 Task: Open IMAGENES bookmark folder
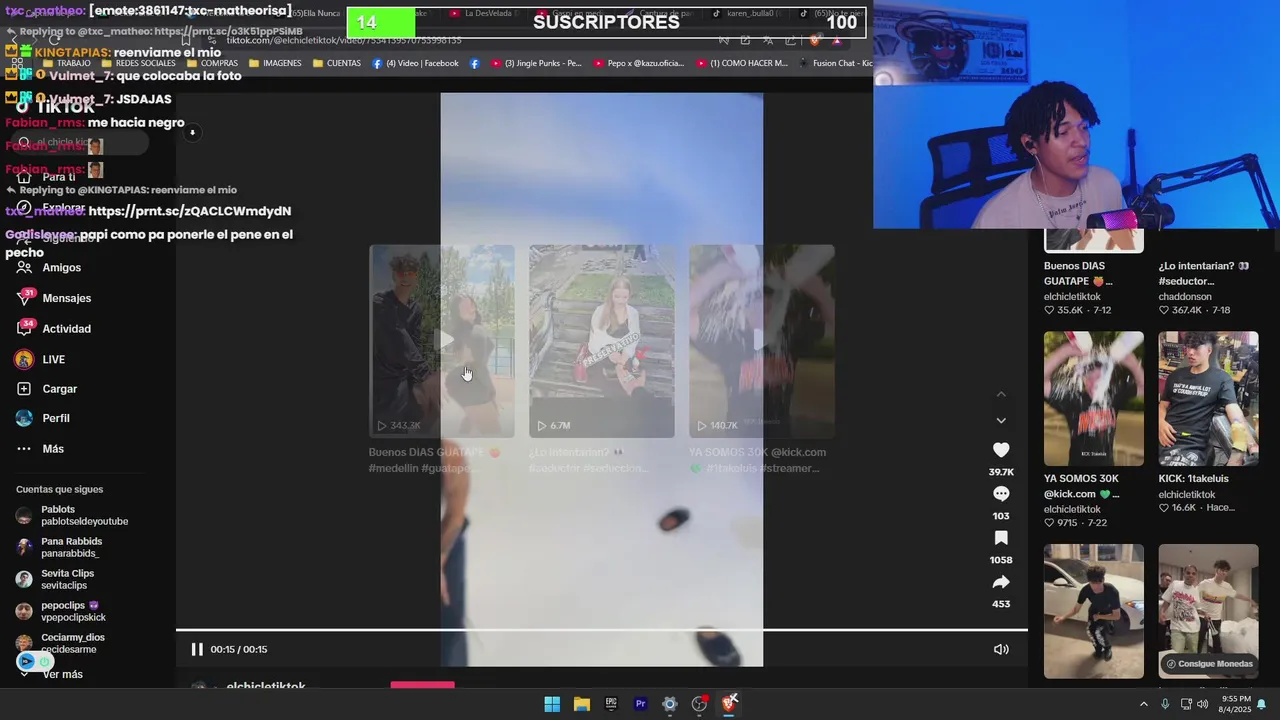[275, 63]
